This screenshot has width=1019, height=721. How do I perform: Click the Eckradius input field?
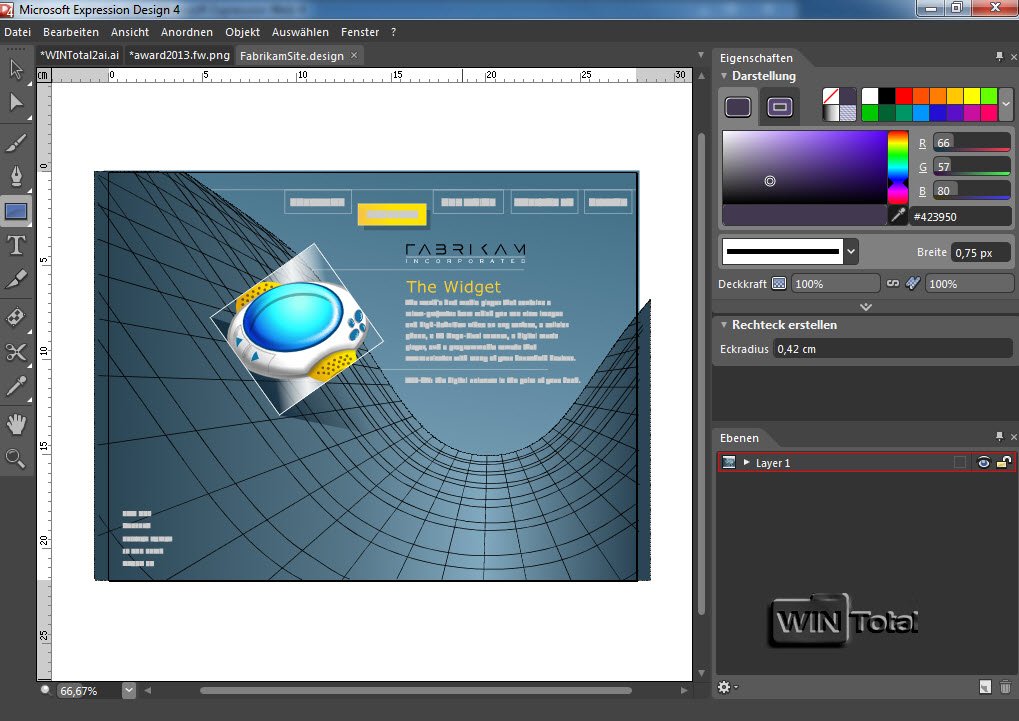(892, 349)
